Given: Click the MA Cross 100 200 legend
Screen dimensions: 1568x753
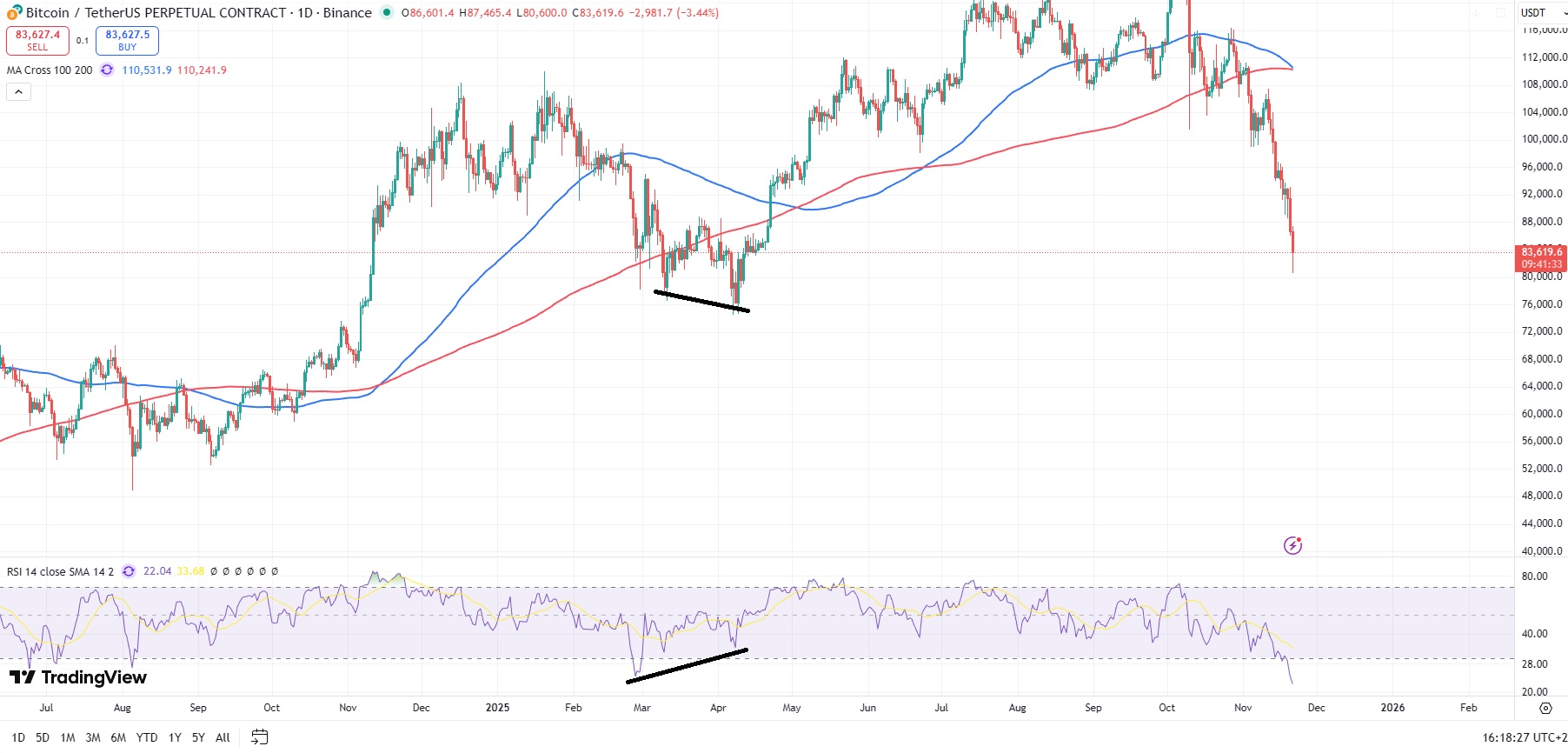Looking at the screenshot, I should click(x=50, y=70).
